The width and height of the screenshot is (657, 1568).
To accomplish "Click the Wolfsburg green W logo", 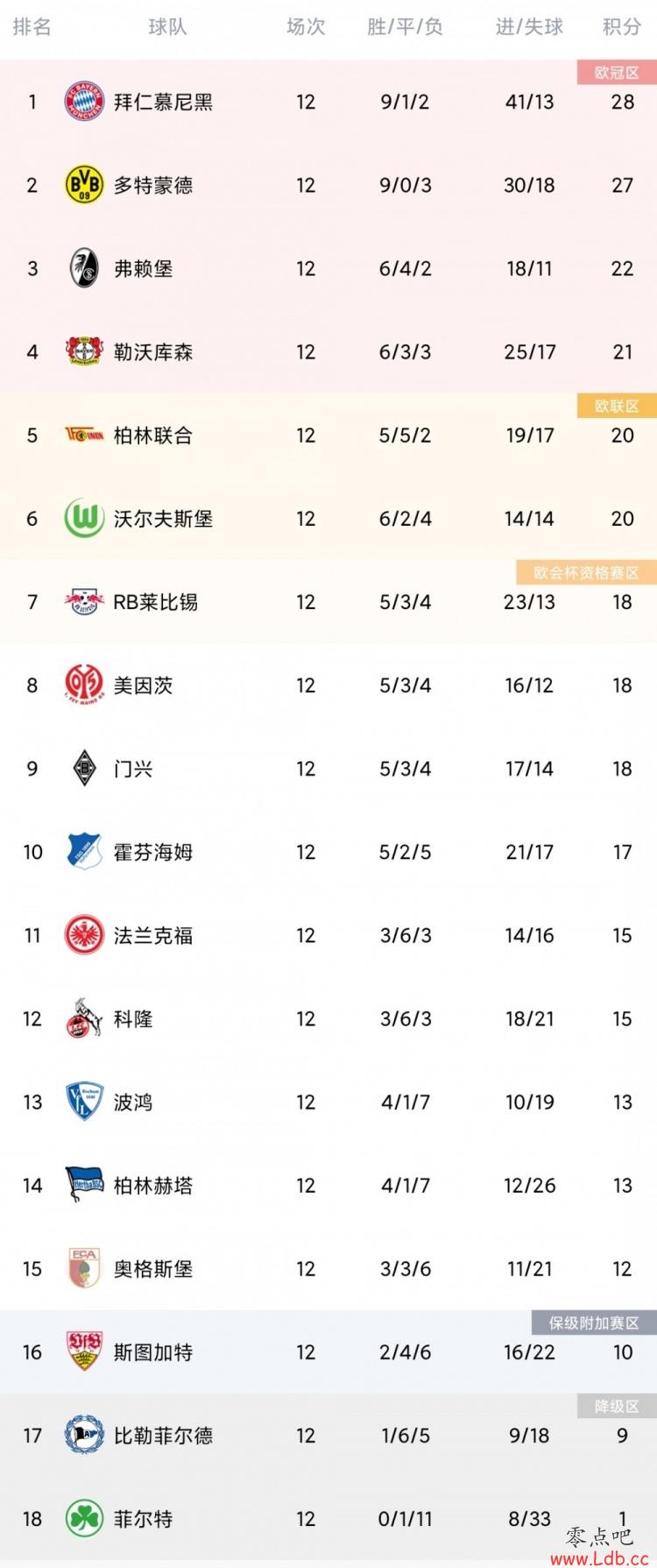I will [84, 518].
